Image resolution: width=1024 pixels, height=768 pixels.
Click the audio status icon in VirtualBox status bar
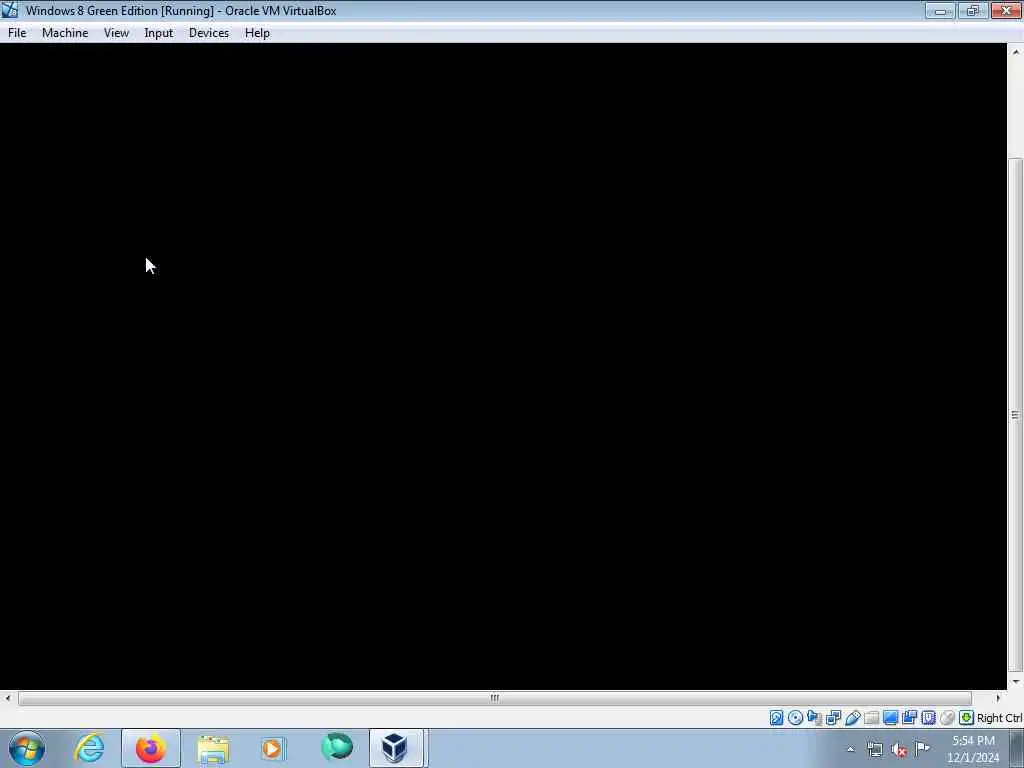pyautogui.click(x=814, y=718)
